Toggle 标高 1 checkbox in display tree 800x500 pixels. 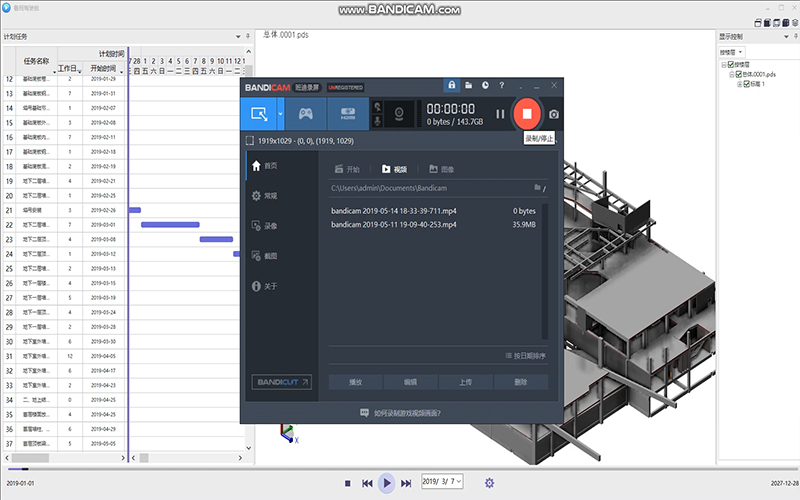point(746,84)
